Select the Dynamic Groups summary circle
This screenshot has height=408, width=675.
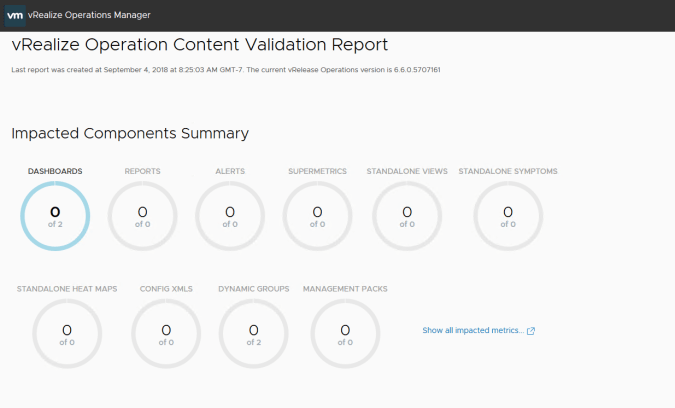pyautogui.click(x=254, y=334)
